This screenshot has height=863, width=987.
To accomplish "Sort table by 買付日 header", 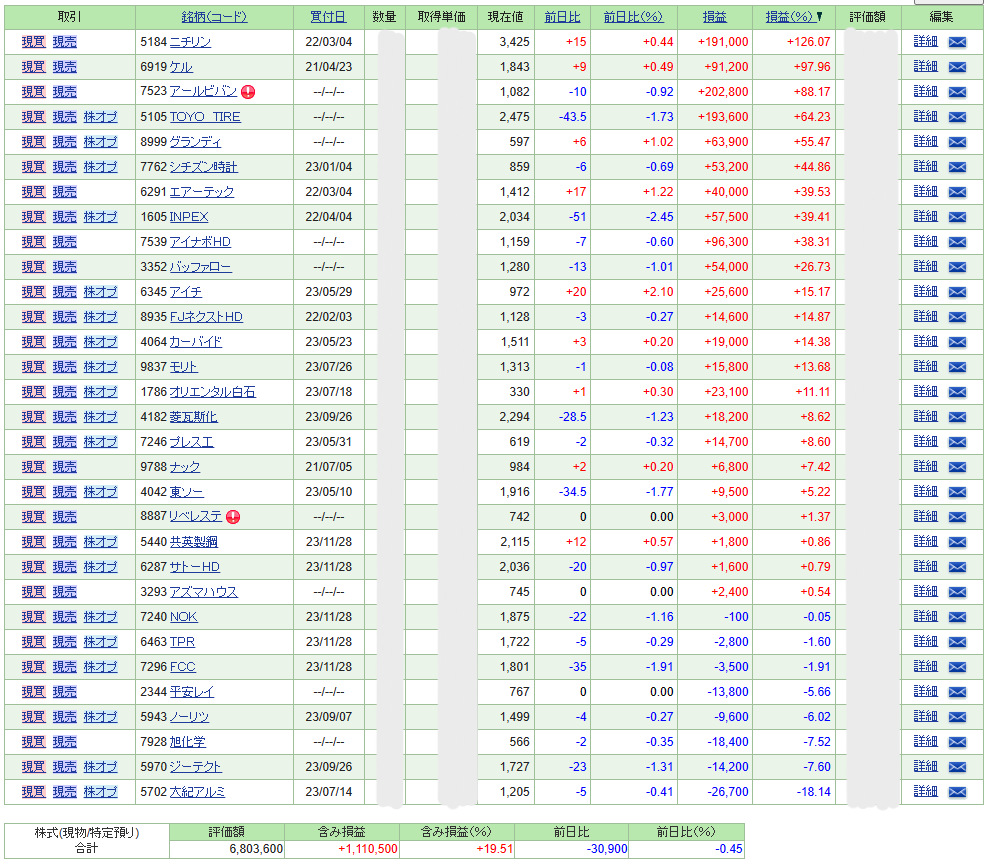I will coord(328,17).
